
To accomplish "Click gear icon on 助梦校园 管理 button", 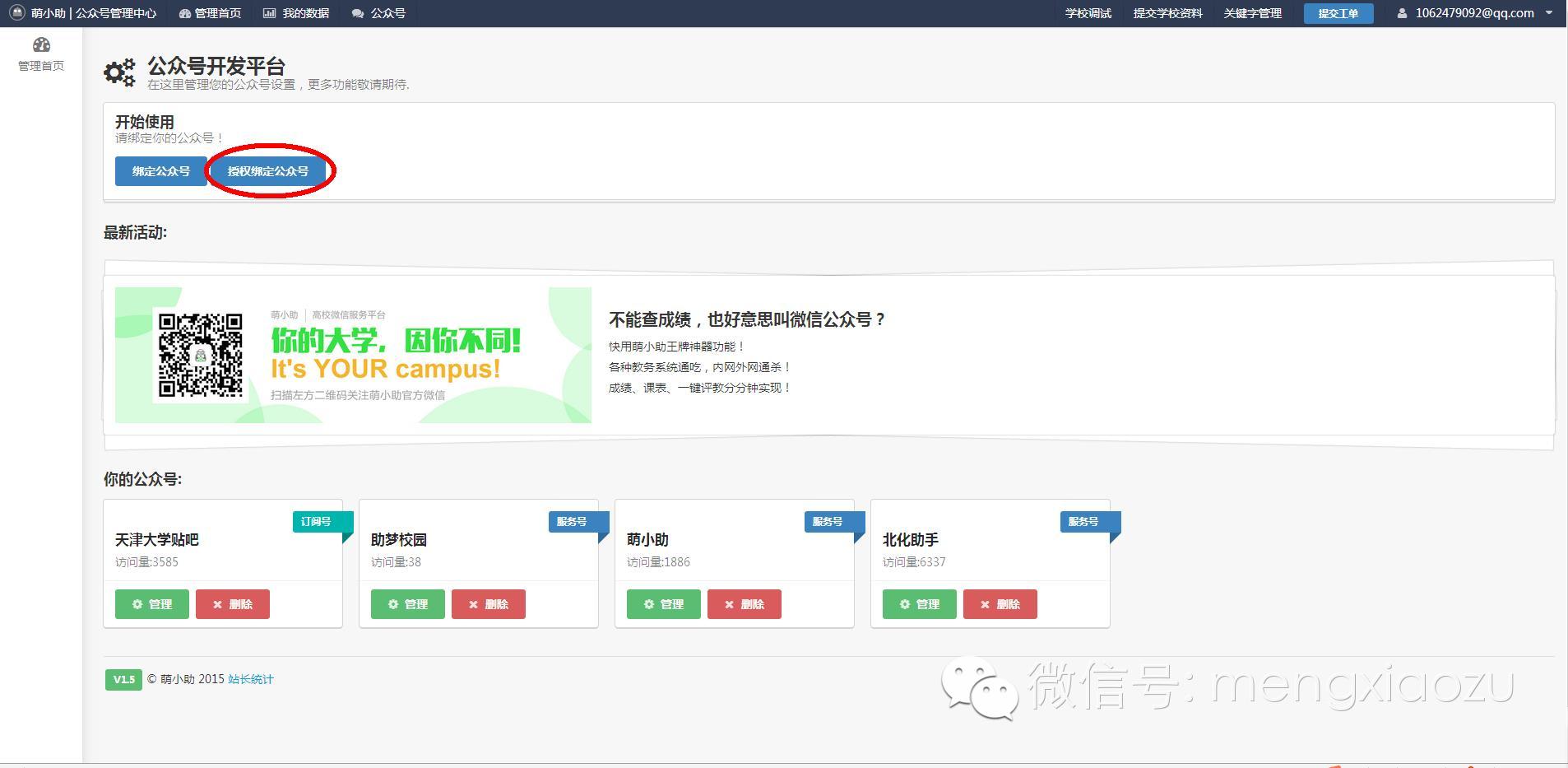I will point(393,604).
